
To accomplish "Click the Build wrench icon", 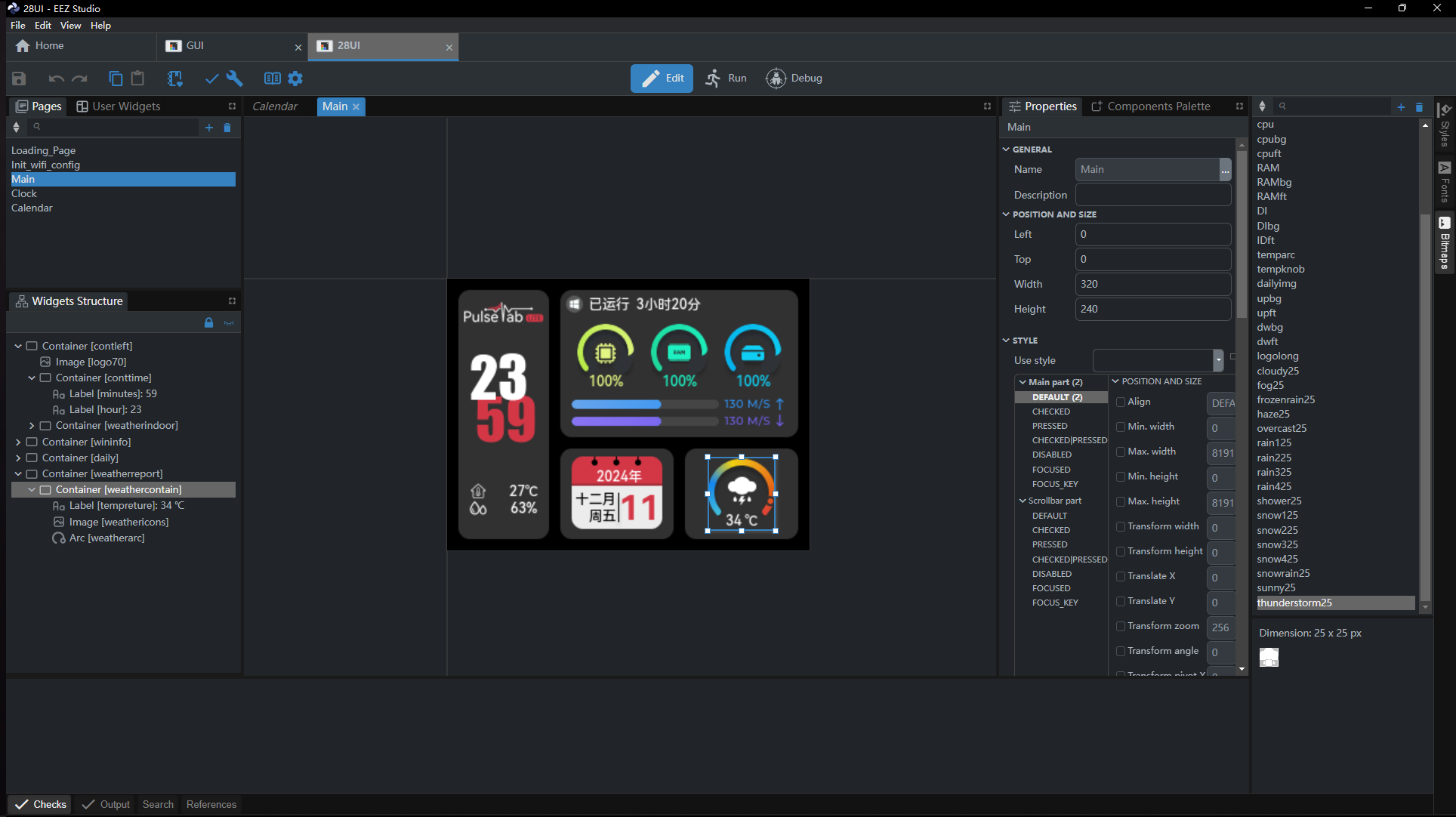I will pyautogui.click(x=234, y=79).
